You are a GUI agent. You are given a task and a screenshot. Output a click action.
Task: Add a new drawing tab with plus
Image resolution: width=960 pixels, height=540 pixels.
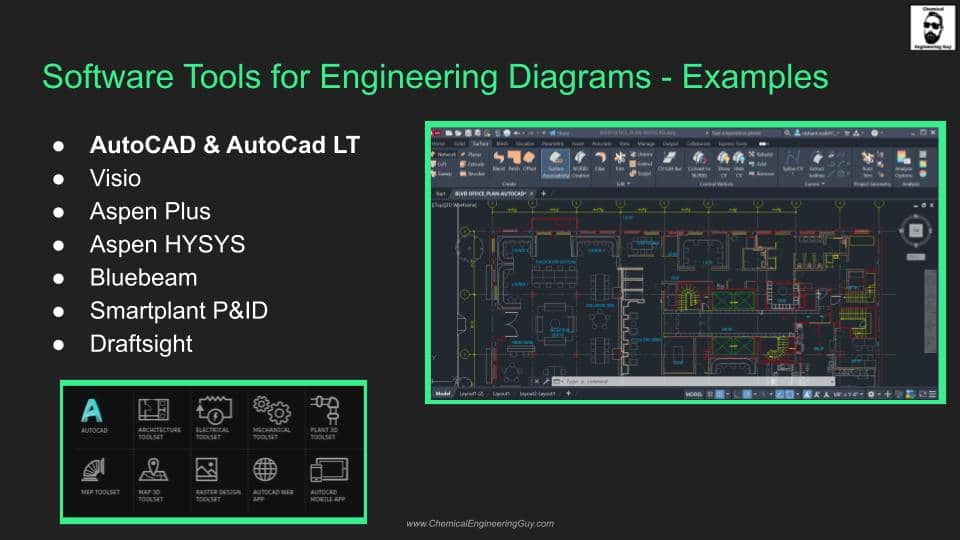point(544,193)
